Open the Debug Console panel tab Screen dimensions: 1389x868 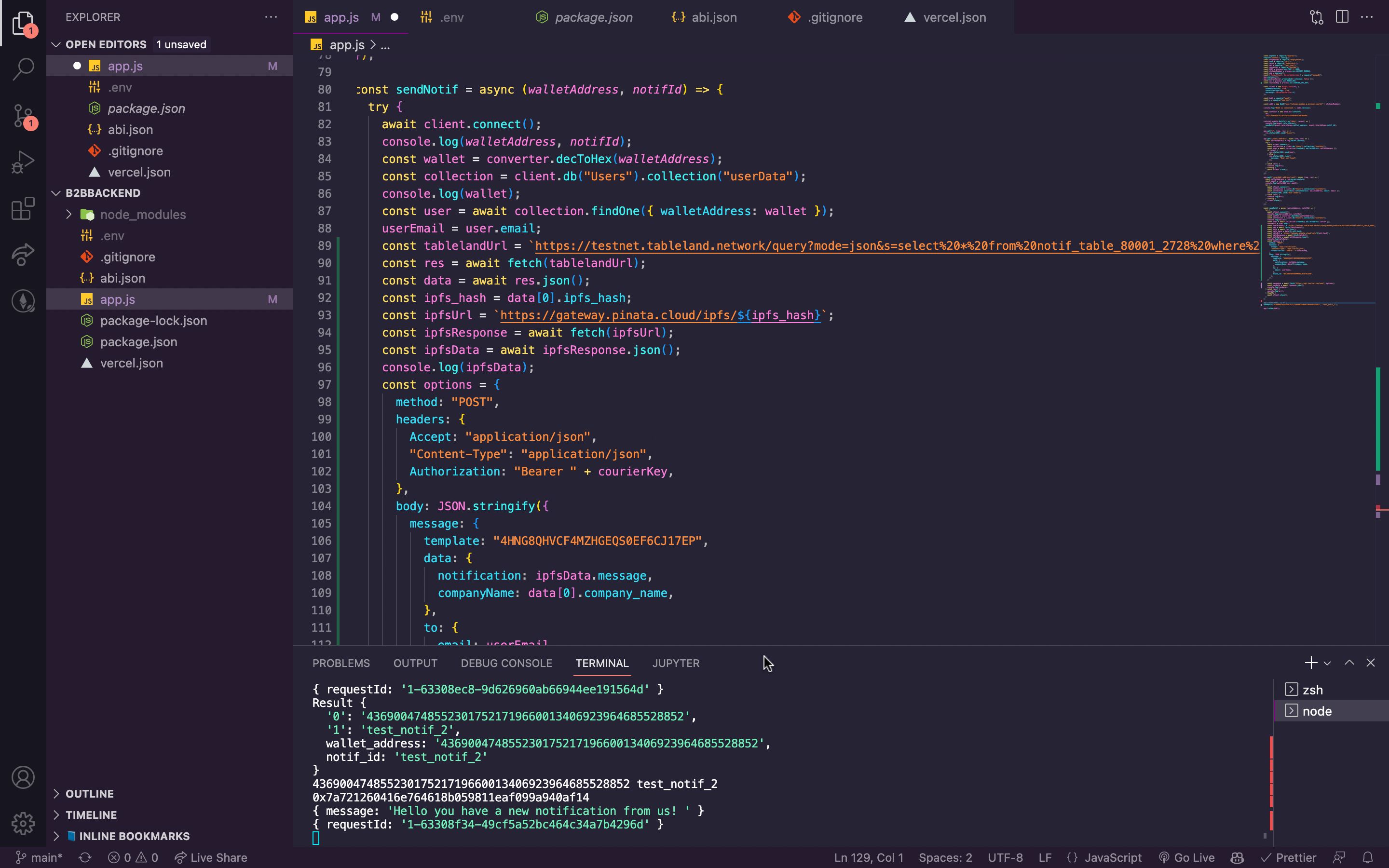(x=506, y=663)
